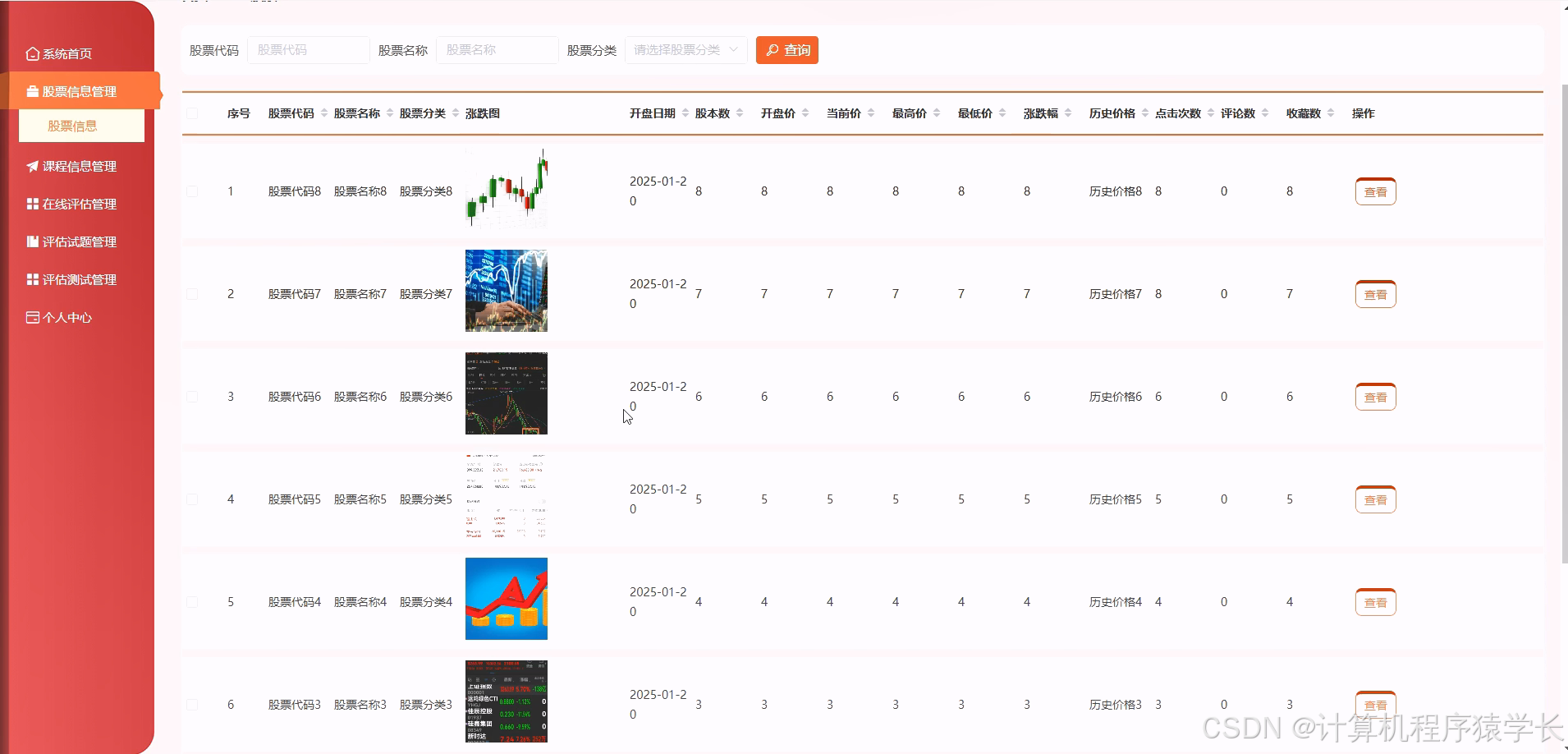This screenshot has width=1568, height=754.
Task: Click the 股票分类 dropdown chevron arrow
Action: tap(733, 50)
